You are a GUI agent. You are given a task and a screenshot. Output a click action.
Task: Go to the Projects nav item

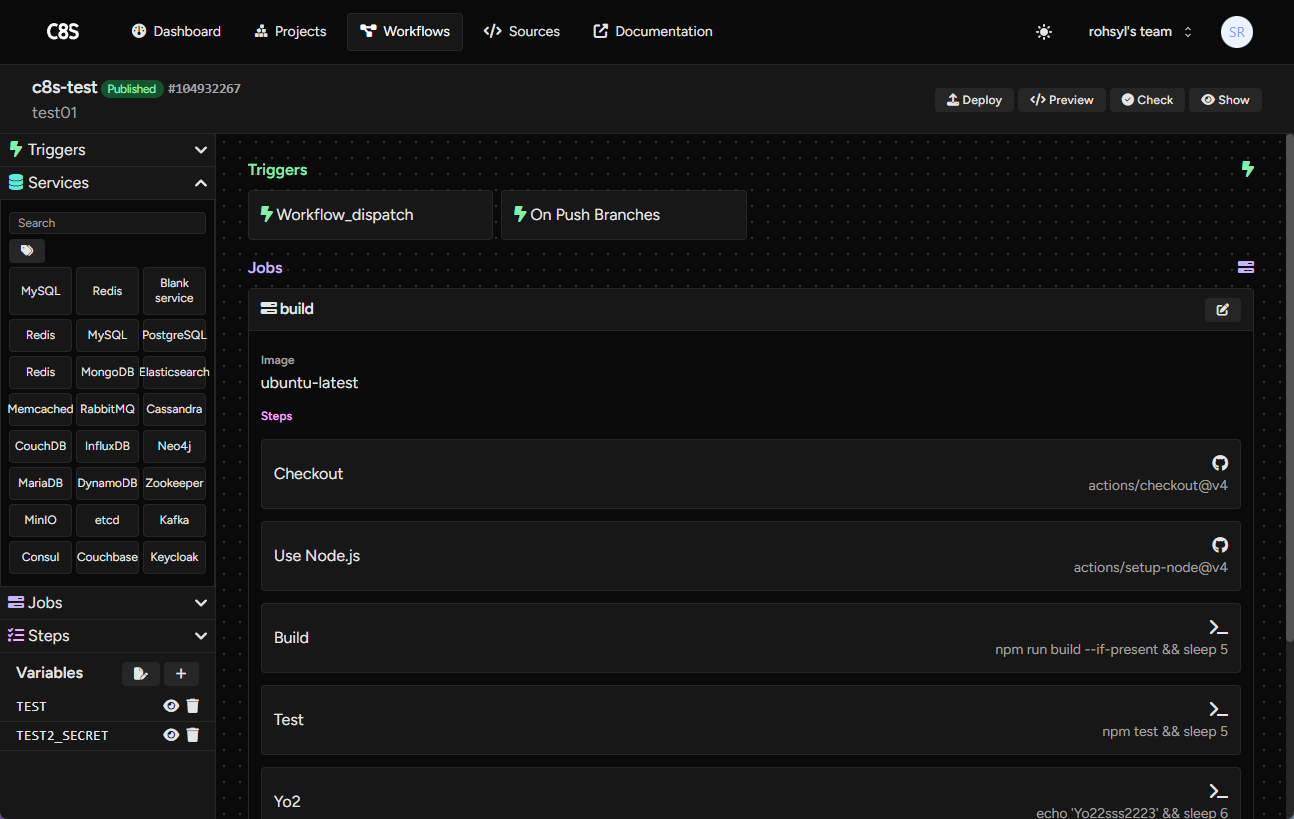(290, 32)
